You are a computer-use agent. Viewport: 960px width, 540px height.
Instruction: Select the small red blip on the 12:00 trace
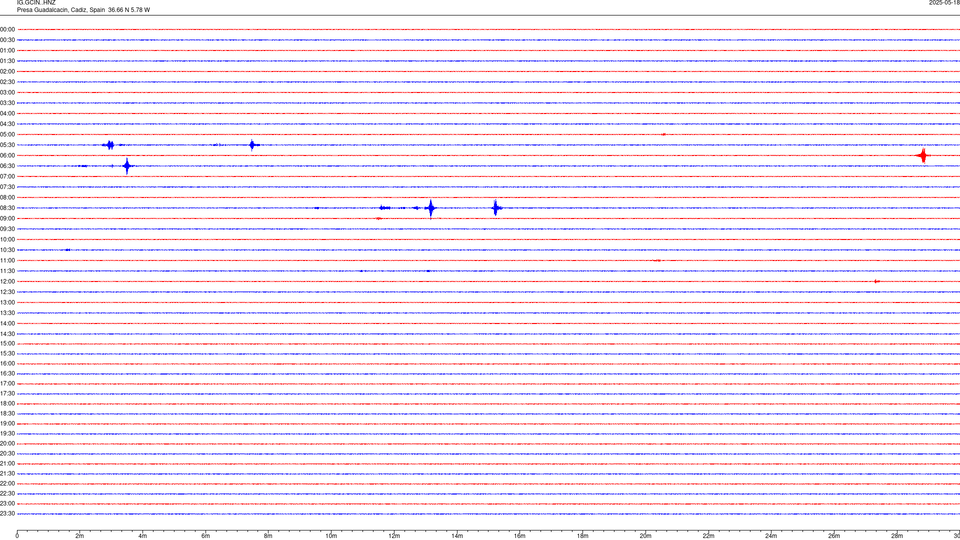(x=877, y=282)
